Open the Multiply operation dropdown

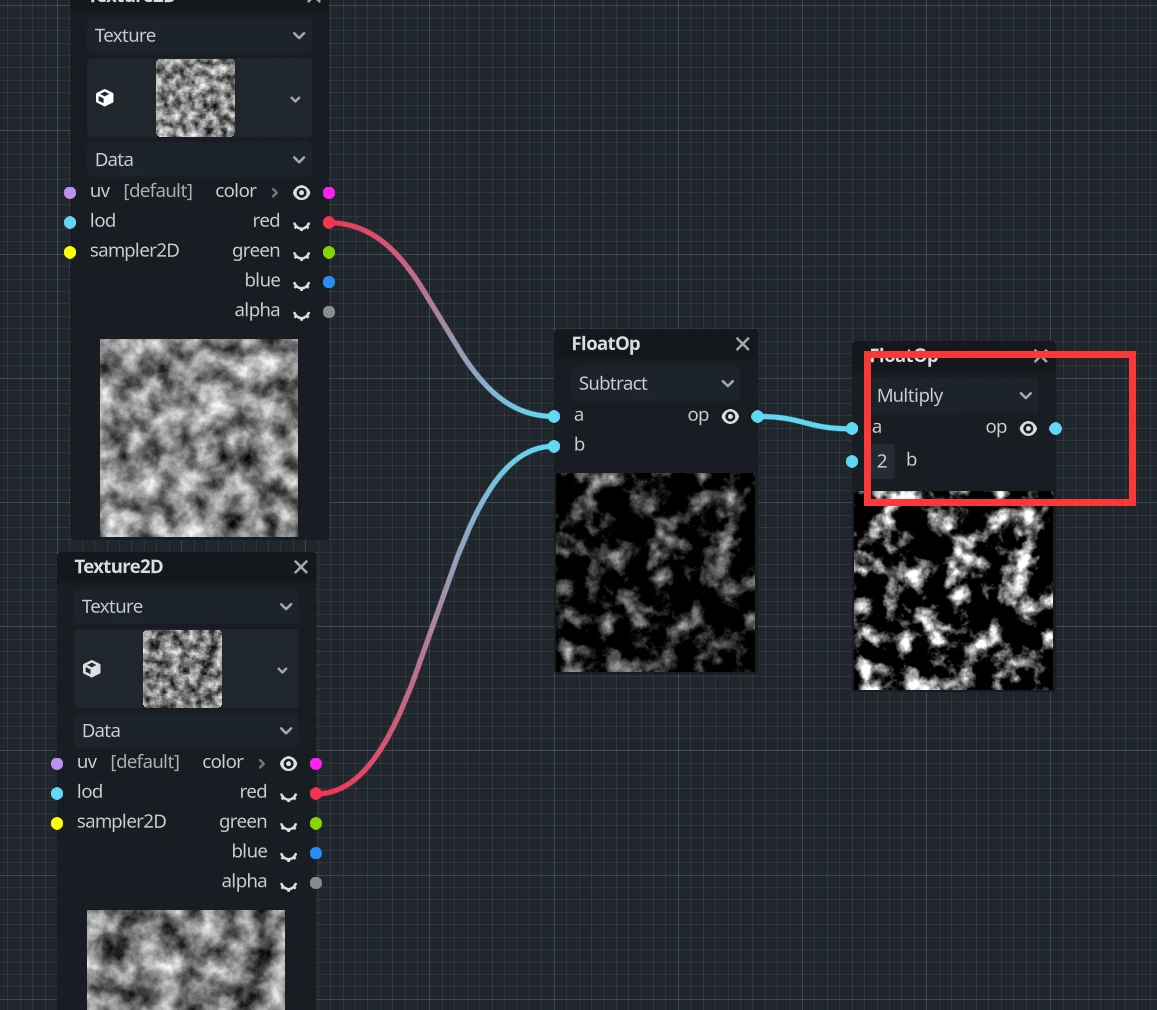click(953, 395)
